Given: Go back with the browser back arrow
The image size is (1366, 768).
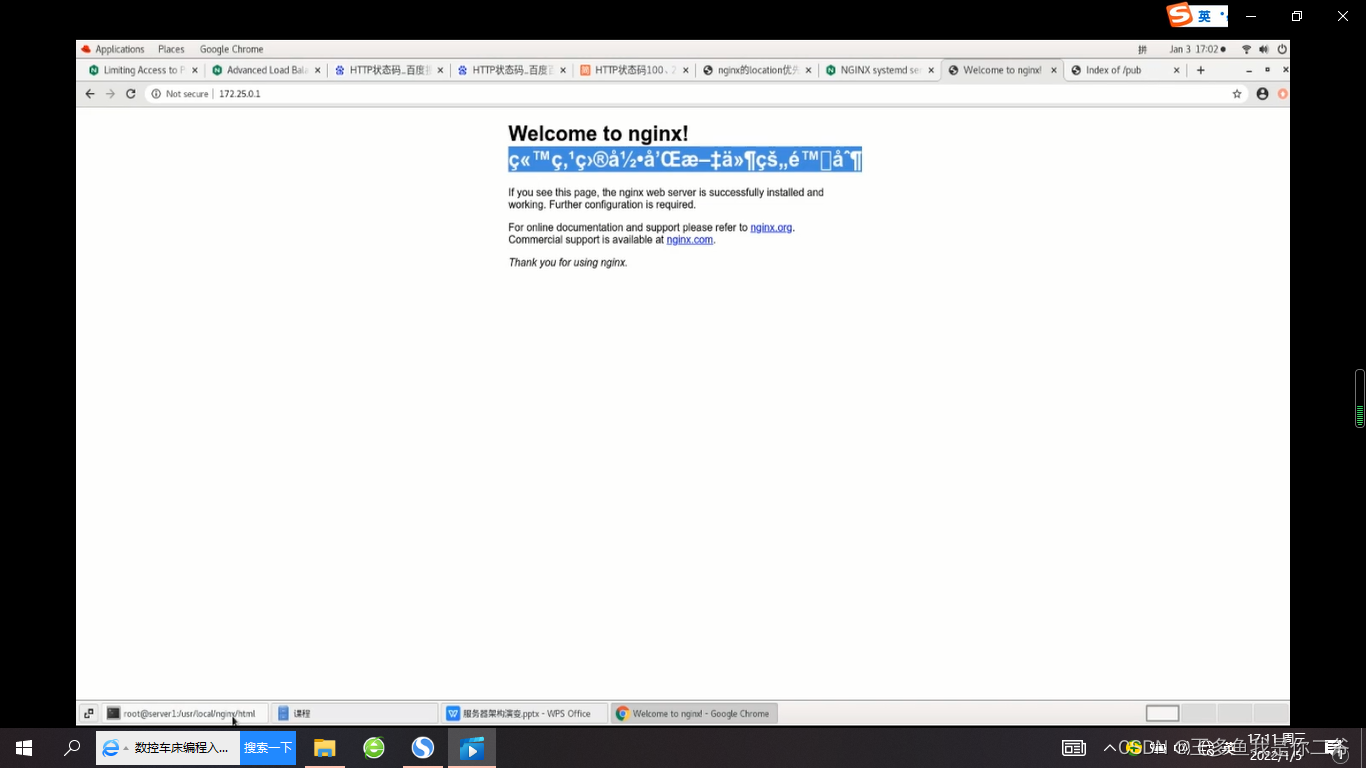Looking at the screenshot, I should pos(90,94).
